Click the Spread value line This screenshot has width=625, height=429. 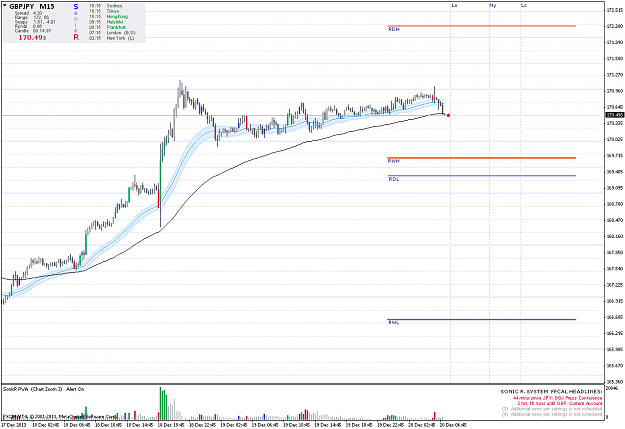28,13
